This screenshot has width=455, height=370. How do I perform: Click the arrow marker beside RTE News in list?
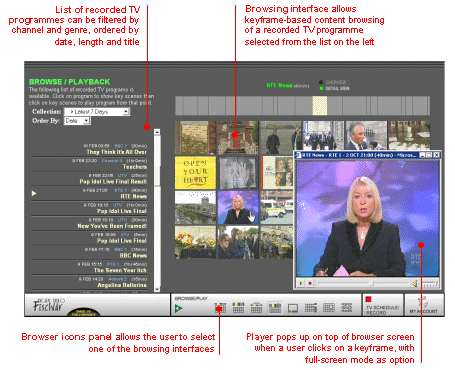pyautogui.click(x=34, y=193)
